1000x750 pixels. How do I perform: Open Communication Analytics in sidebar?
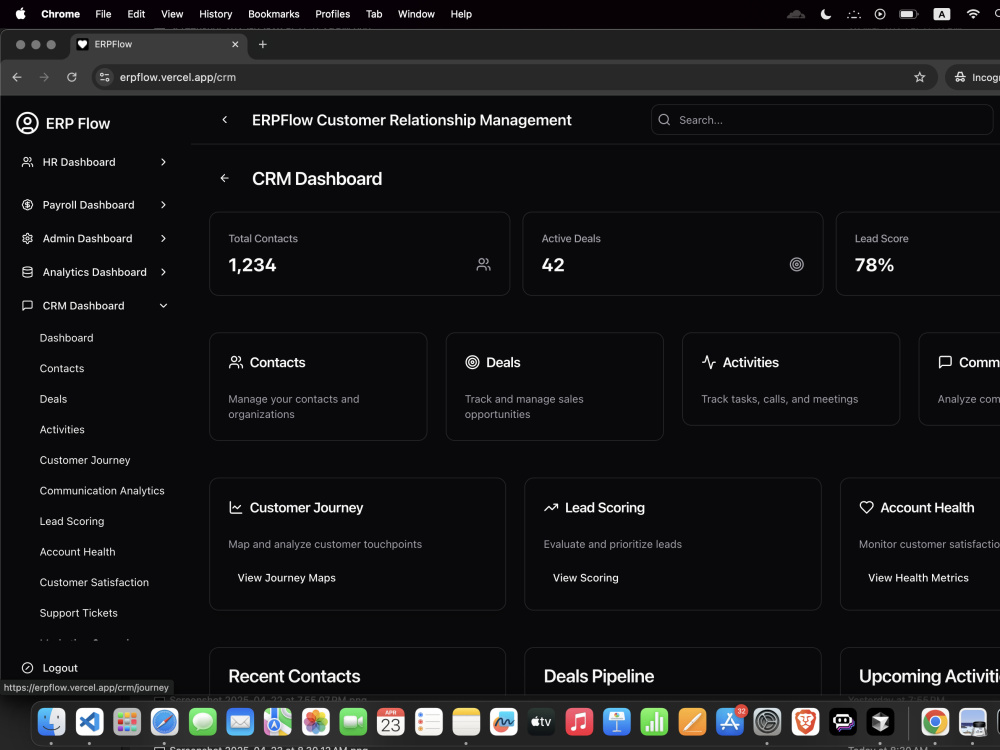(102, 491)
